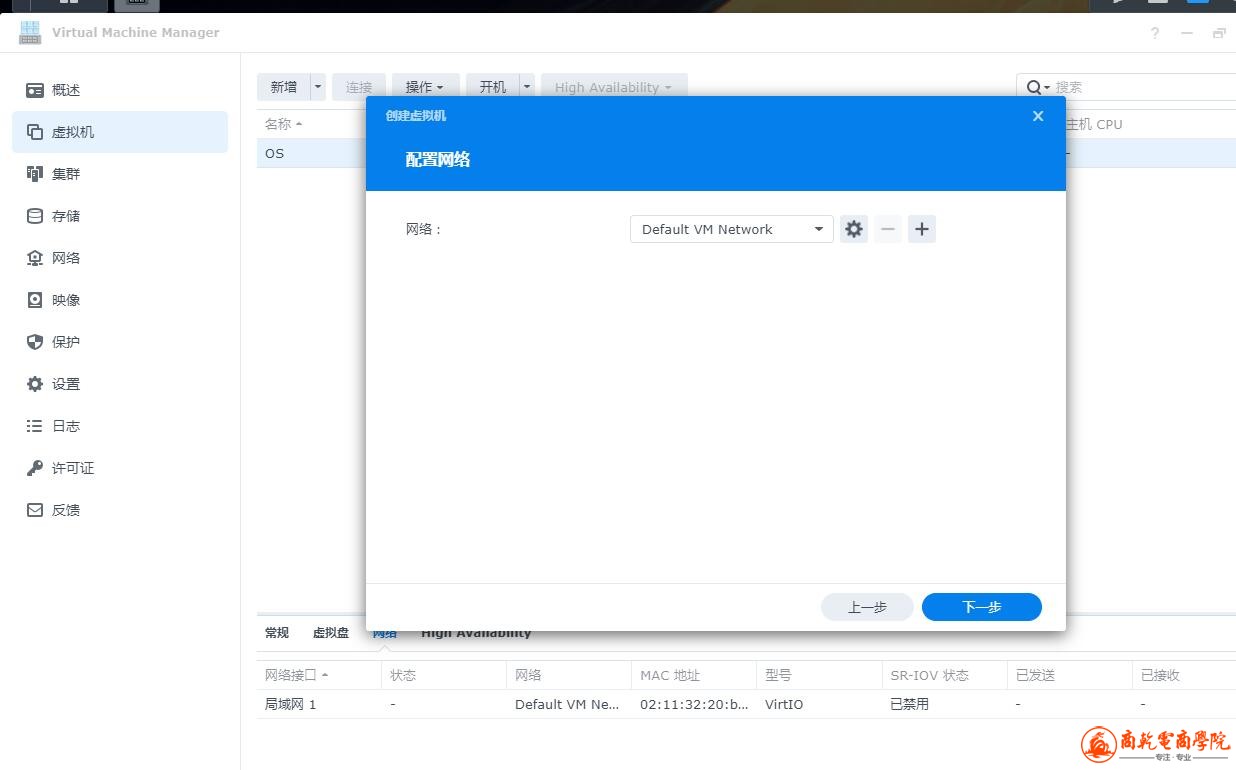Open 映像 image section

coord(120,300)
